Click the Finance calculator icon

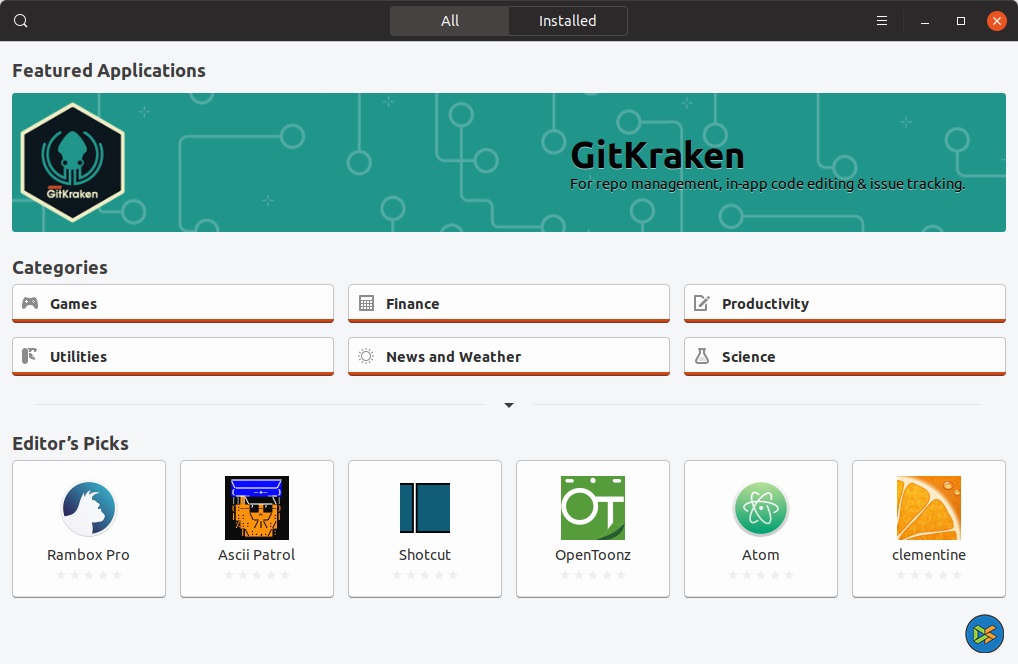[x=366, y=303]
